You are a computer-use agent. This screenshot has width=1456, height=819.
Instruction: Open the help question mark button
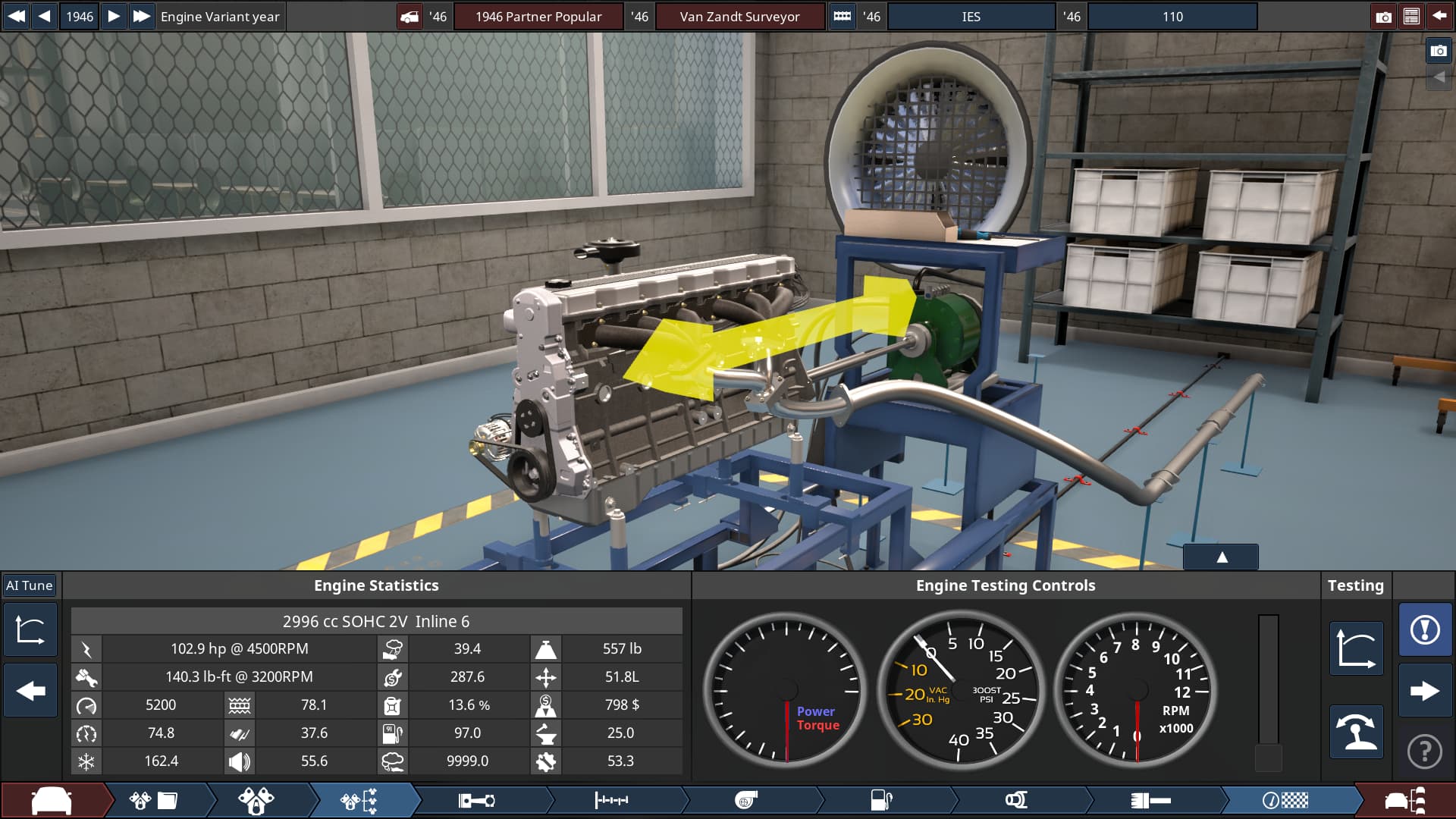[x=1424, y=752]
